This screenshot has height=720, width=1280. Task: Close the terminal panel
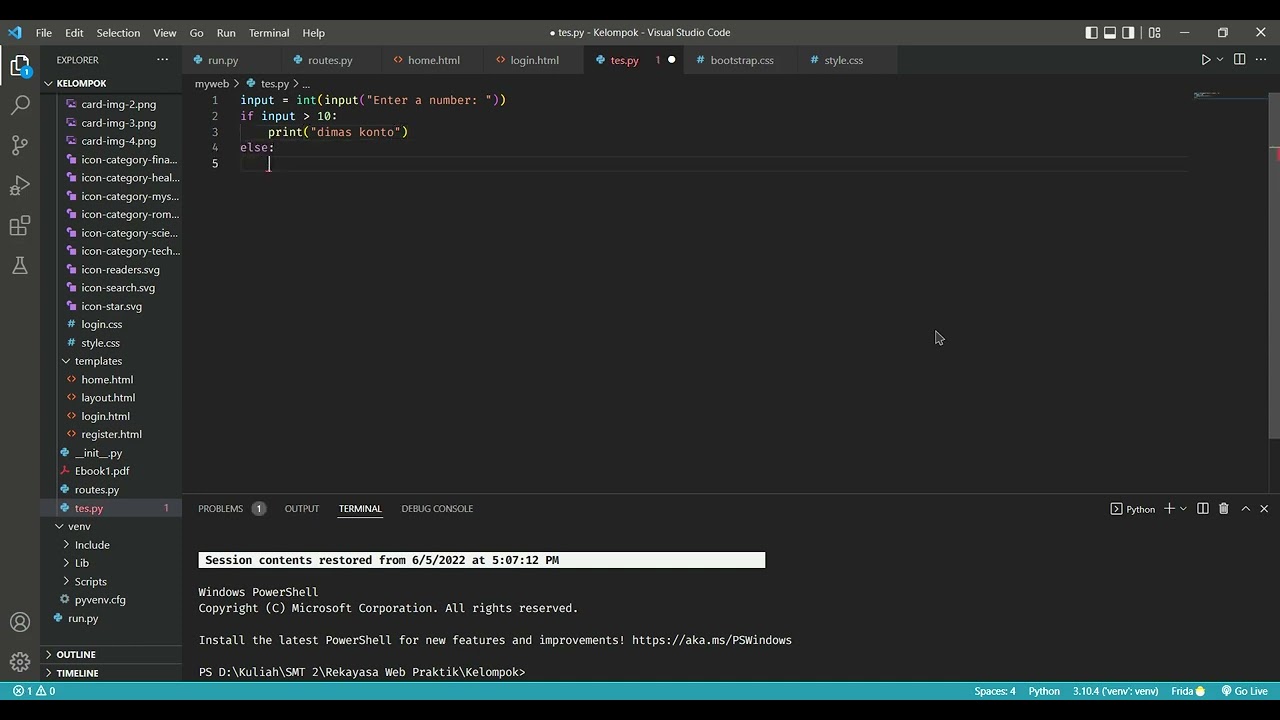1264,509
